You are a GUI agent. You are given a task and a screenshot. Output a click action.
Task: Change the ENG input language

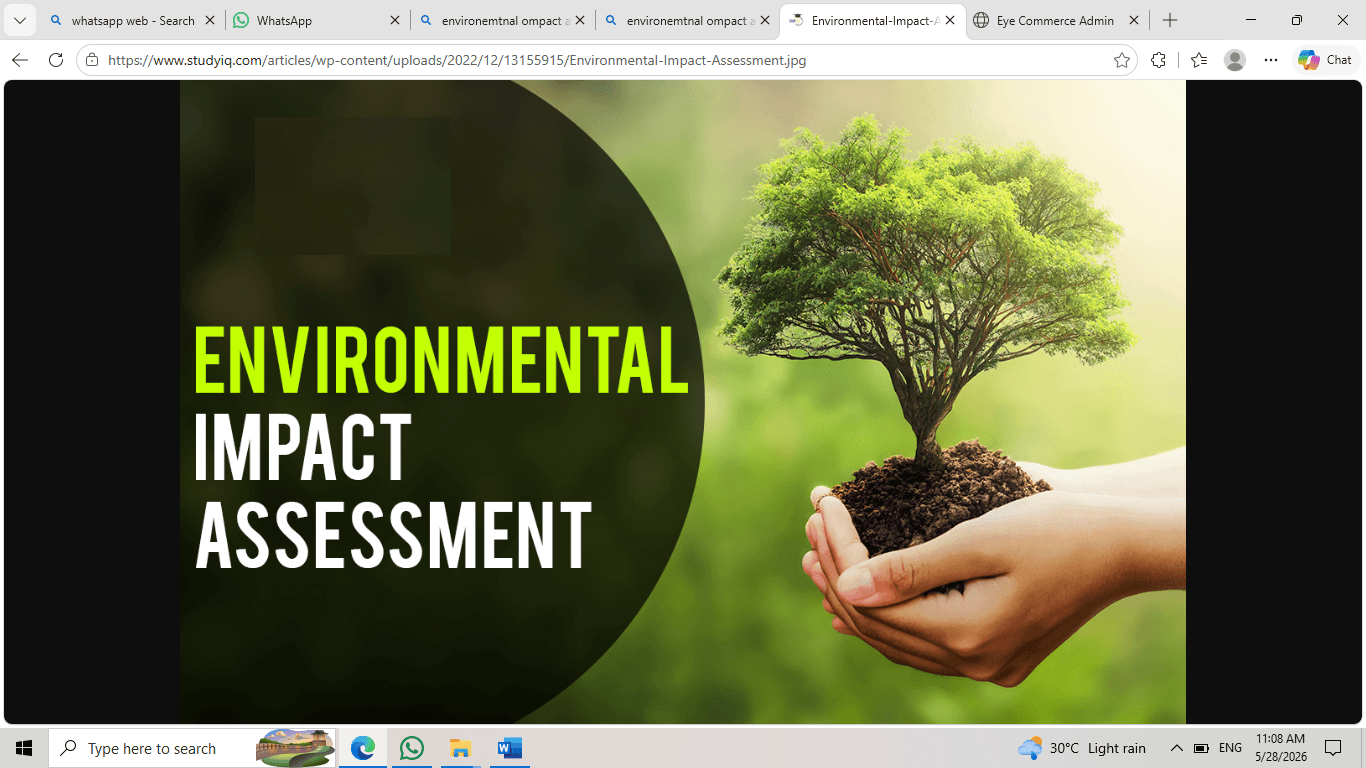1231,748
